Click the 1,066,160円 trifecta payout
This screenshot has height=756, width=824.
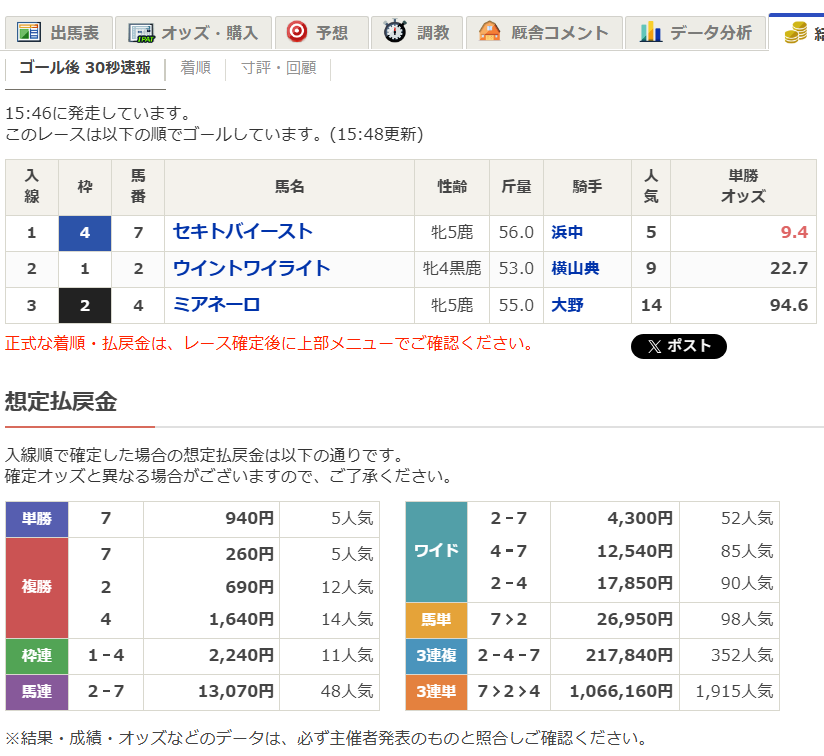tap(621, 691)
